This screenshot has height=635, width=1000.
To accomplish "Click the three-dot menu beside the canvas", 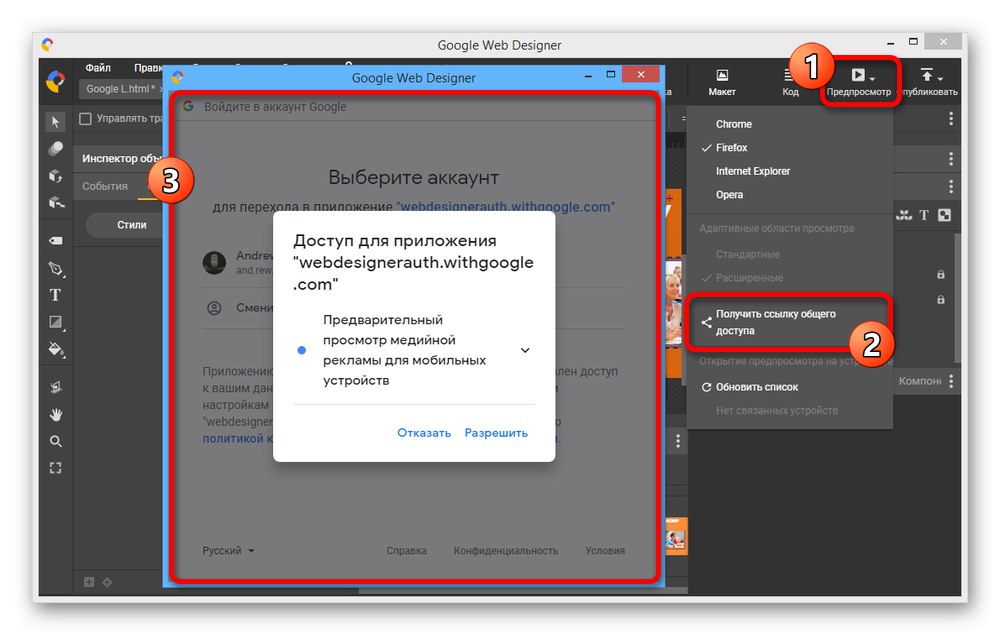I will (677, 441).
